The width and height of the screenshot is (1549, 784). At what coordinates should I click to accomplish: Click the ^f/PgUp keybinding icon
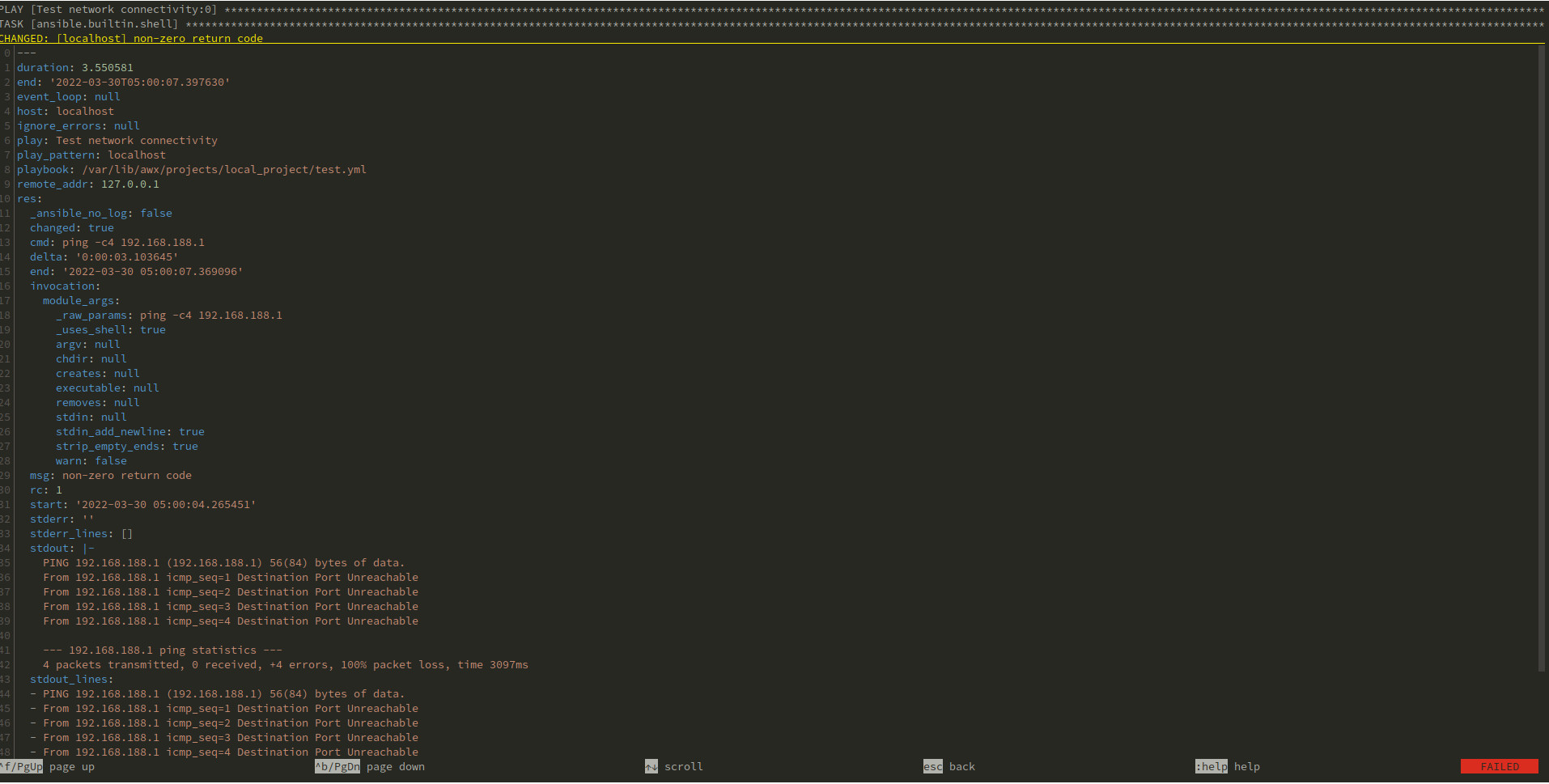tap(22, 766)
